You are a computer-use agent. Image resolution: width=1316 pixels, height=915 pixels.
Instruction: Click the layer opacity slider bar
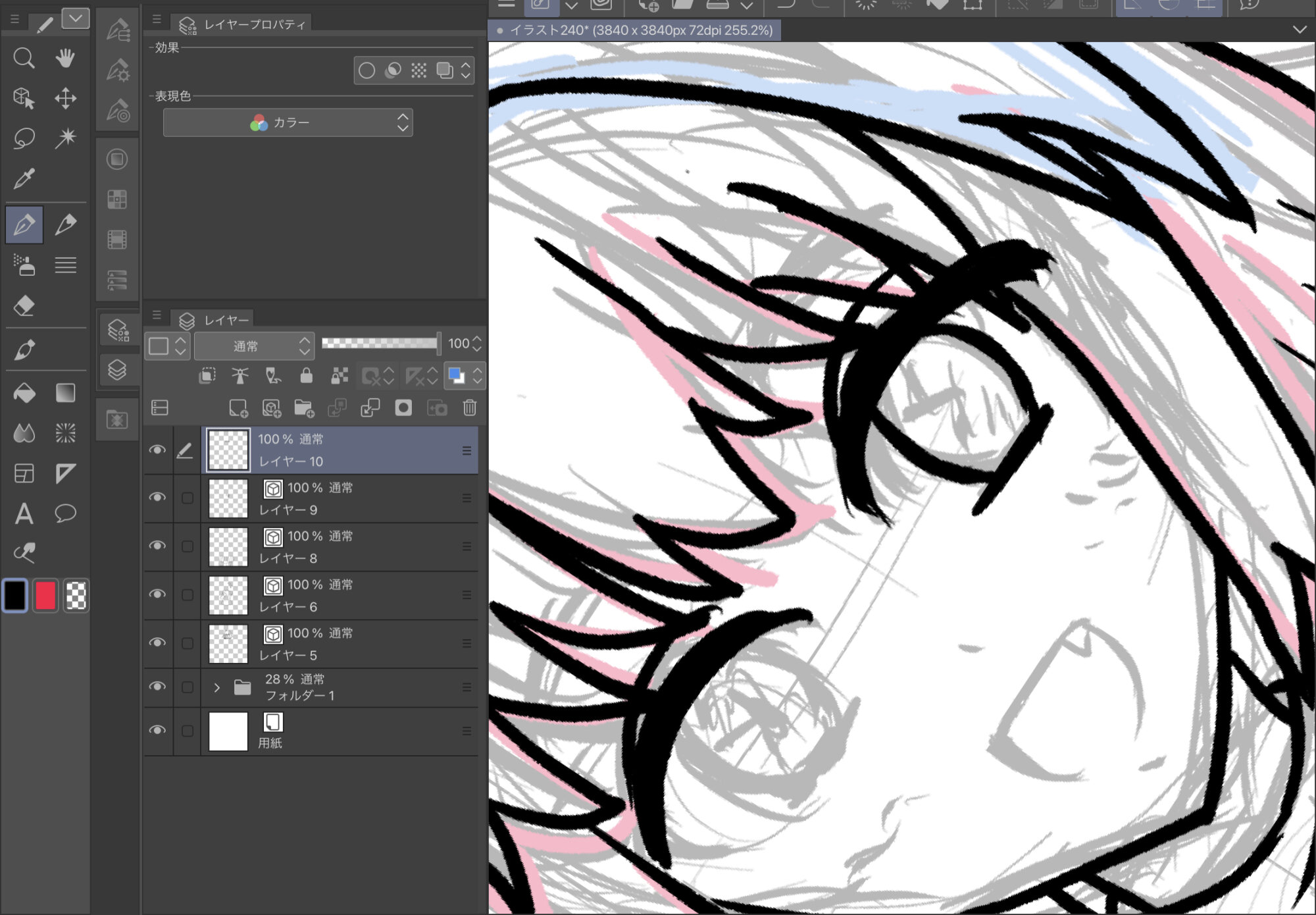pyautogui.click(x=380, y=343)
